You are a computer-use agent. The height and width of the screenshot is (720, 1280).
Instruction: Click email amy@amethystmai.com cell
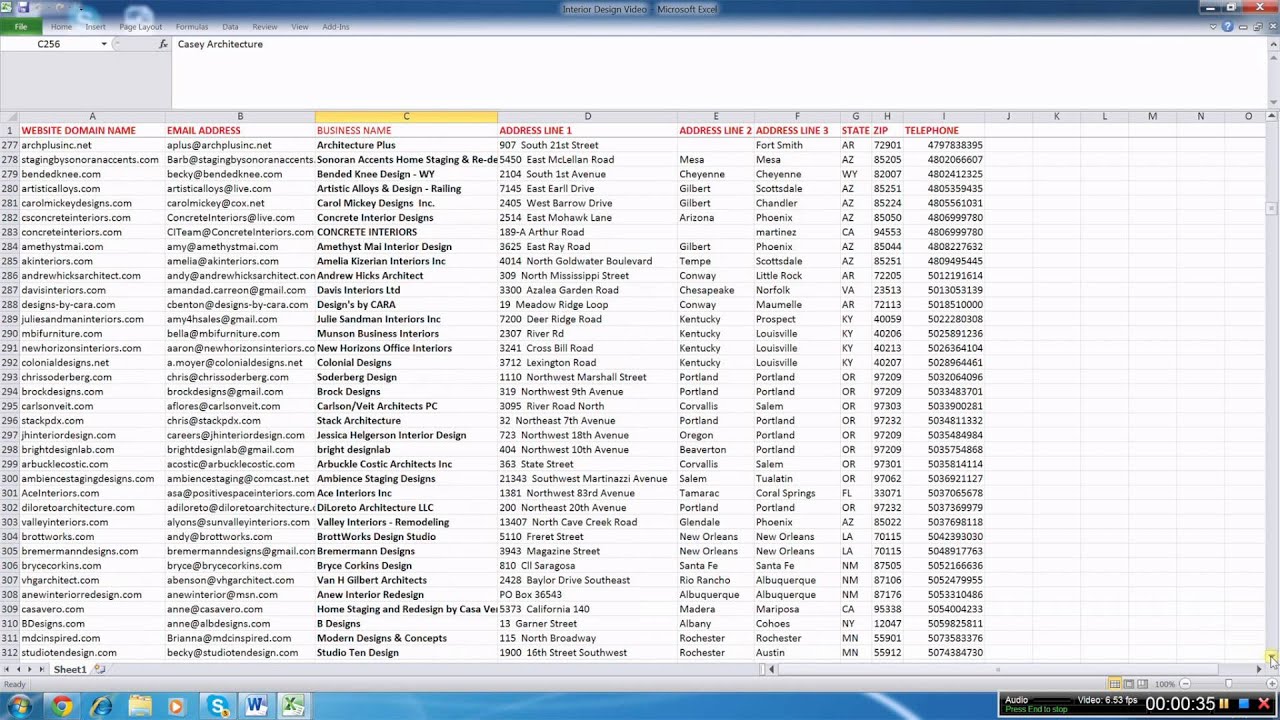(240, 247)
